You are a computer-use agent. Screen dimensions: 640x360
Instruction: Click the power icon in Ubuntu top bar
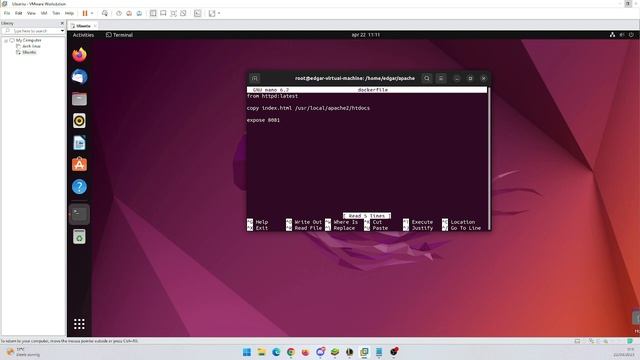pyautogui.click(x=631, y=35)
